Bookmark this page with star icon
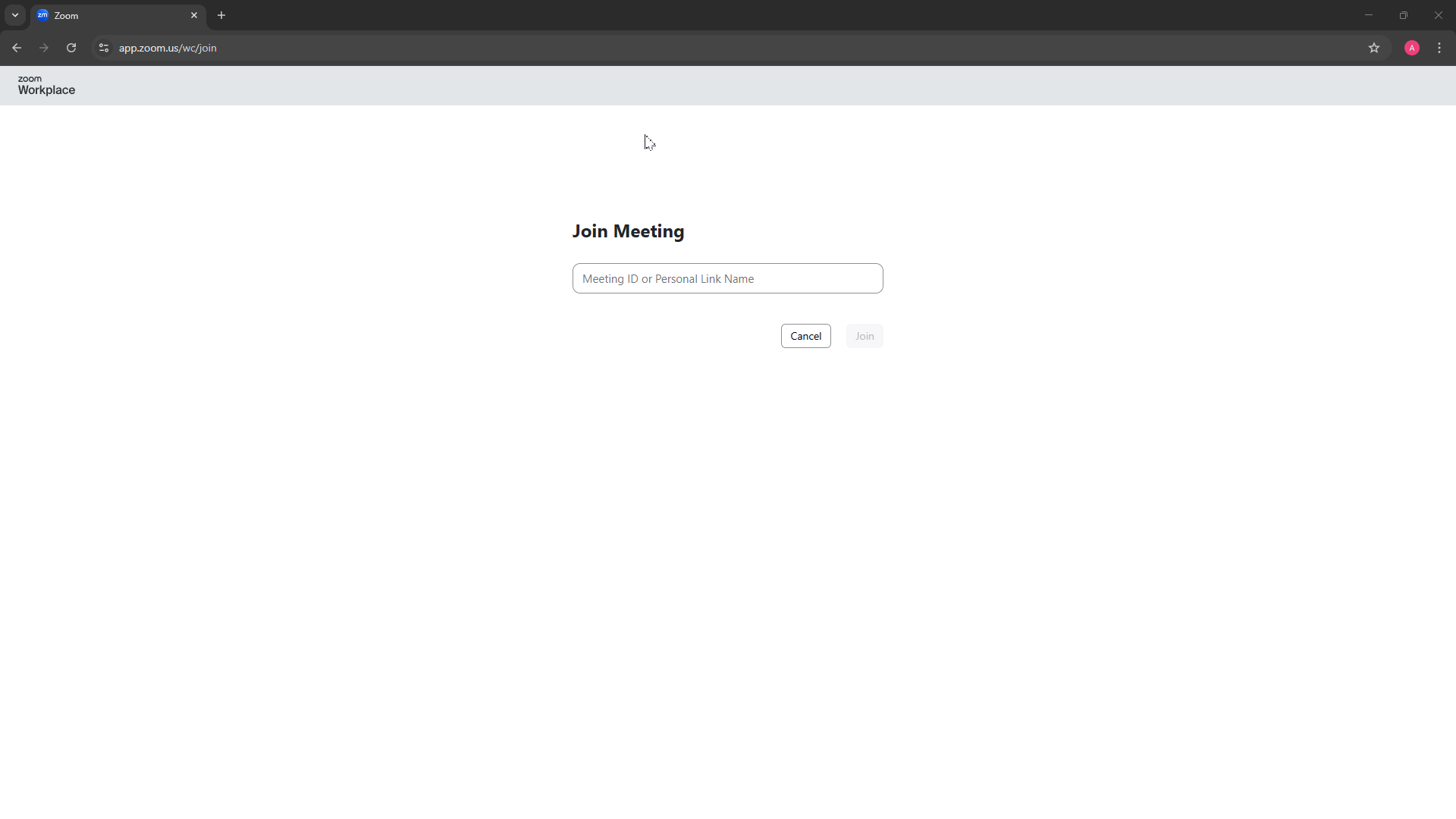This screenshot has width=1456, height=819. tap(1373, 48)
